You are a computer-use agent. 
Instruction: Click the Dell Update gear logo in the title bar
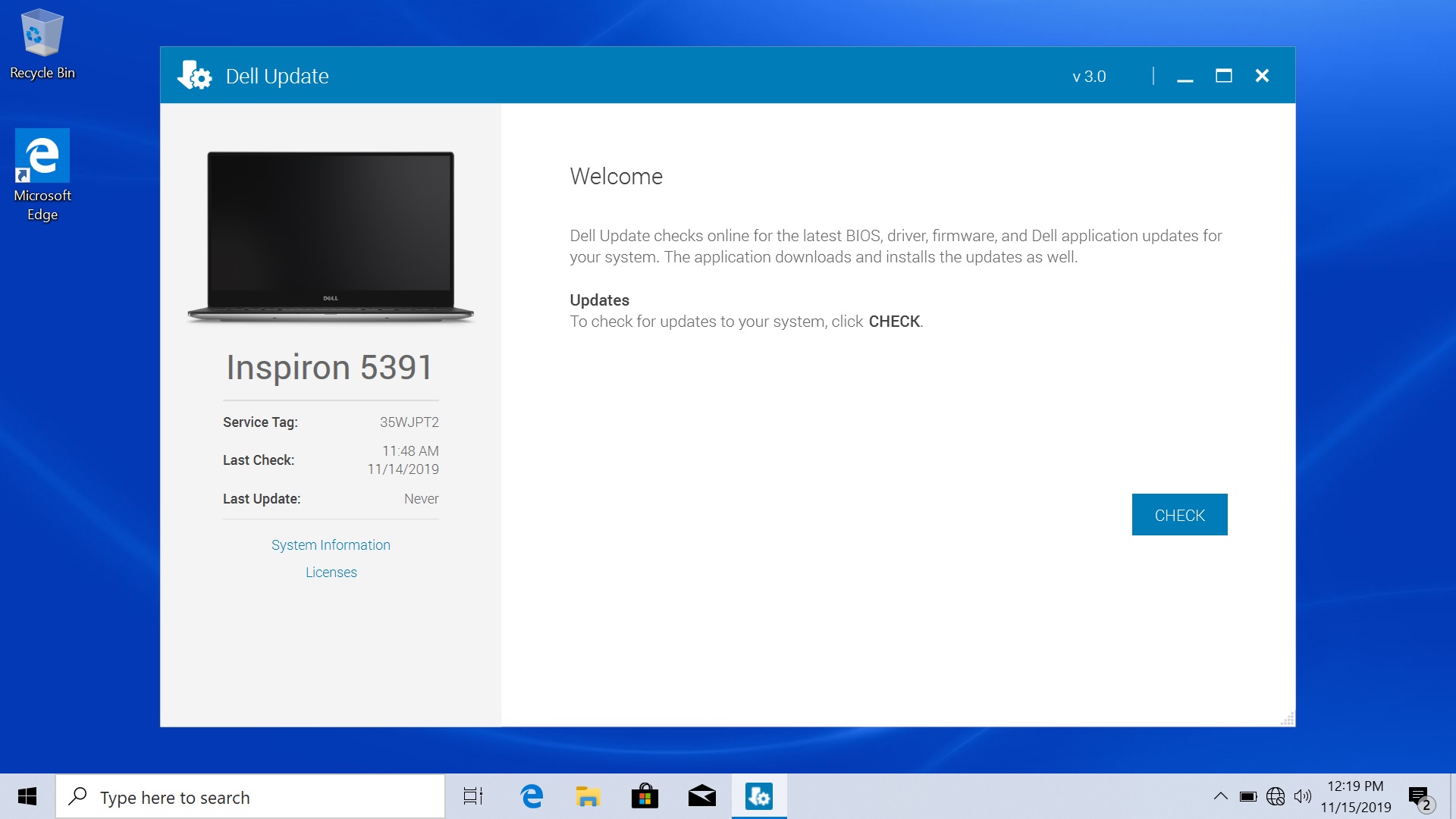click(195, 75)
